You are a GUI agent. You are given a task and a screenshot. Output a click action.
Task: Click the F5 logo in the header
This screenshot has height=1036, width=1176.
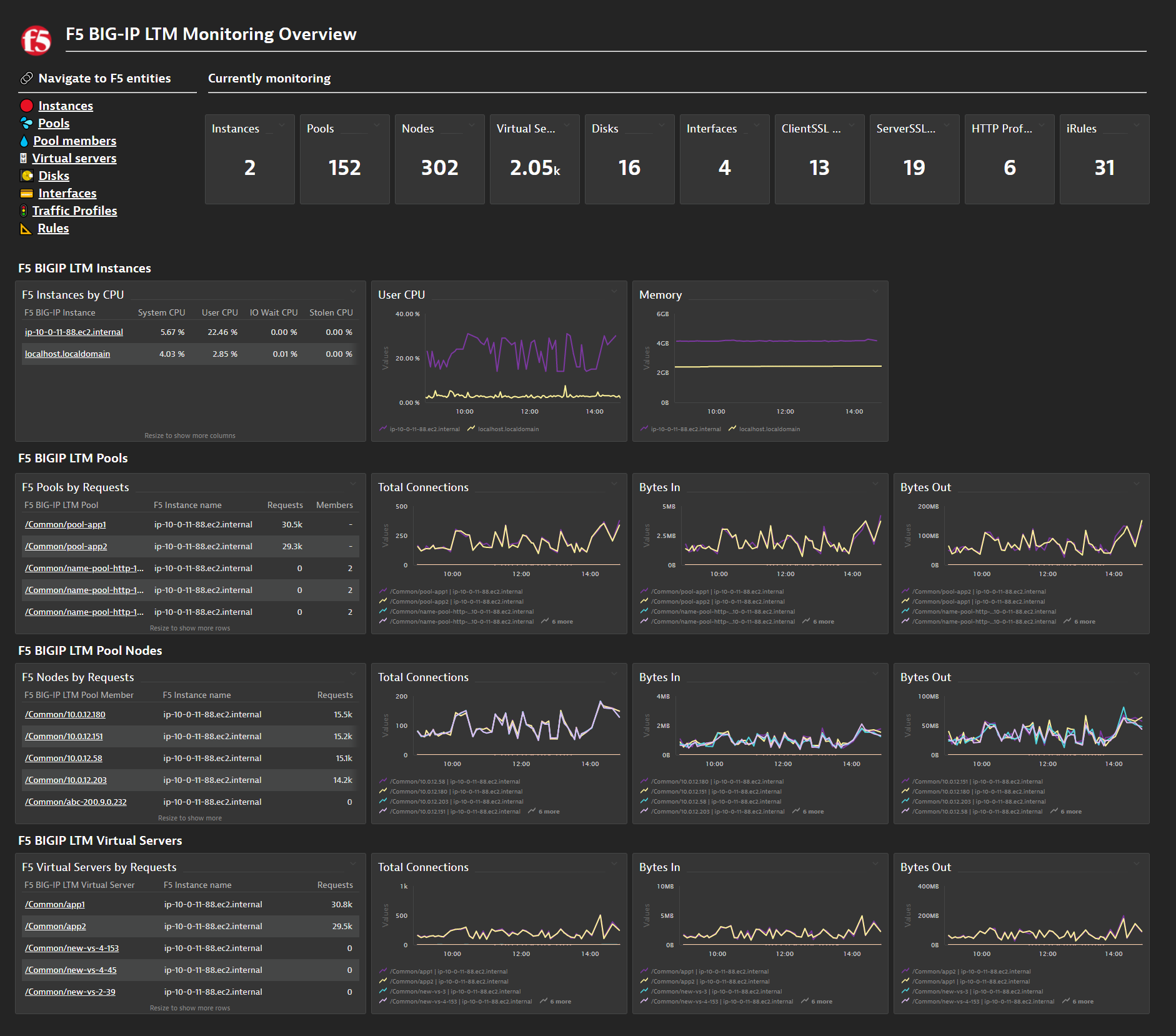click(x=36, y=41)
